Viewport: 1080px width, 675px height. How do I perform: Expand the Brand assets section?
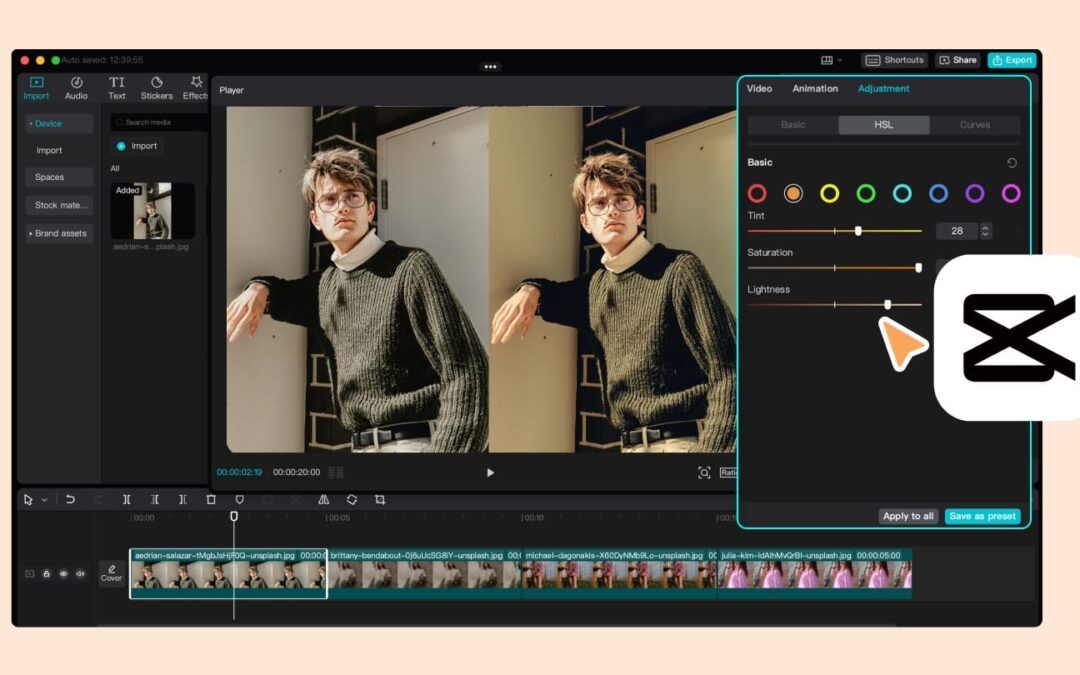coord(59,233)
